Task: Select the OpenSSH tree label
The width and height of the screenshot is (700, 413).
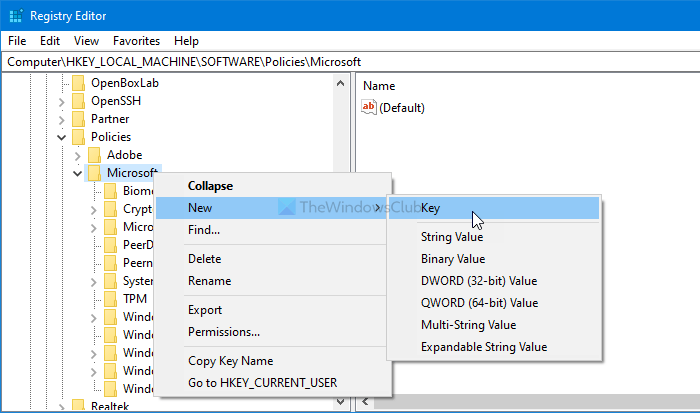Action: (x=116, y=101)
